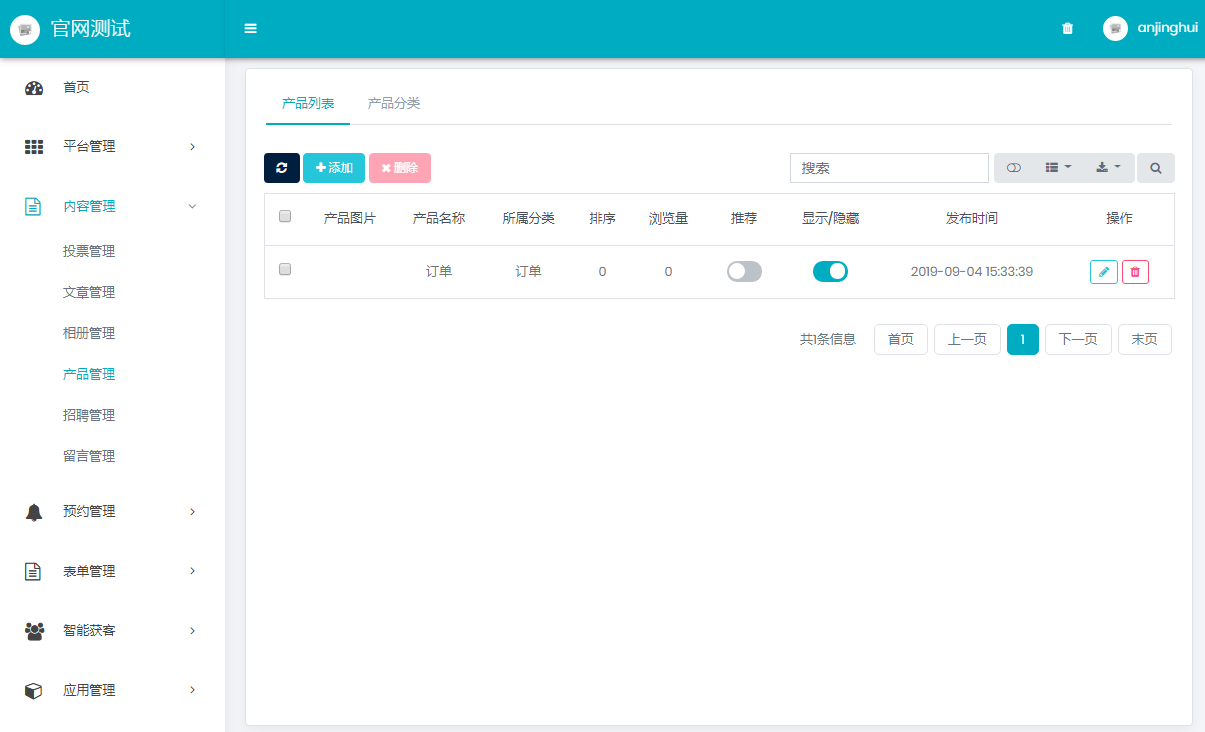Click the card view toggle icon in toolbar

1013,168
